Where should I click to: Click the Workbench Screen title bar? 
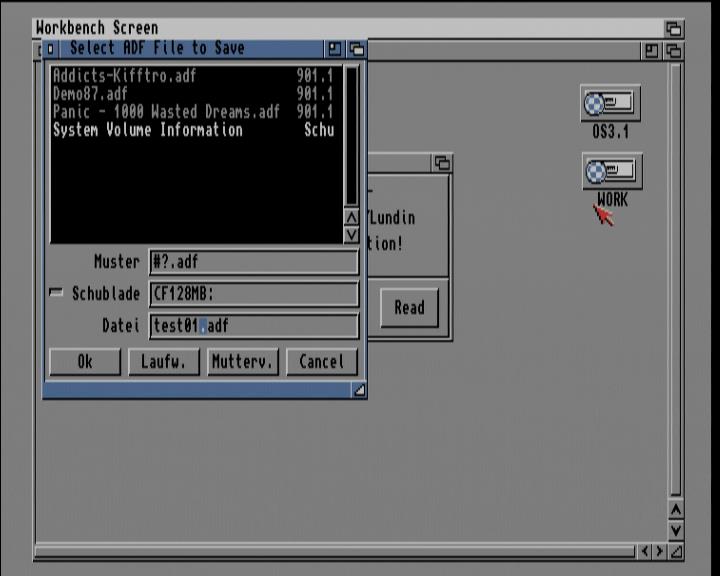(349, 28)
